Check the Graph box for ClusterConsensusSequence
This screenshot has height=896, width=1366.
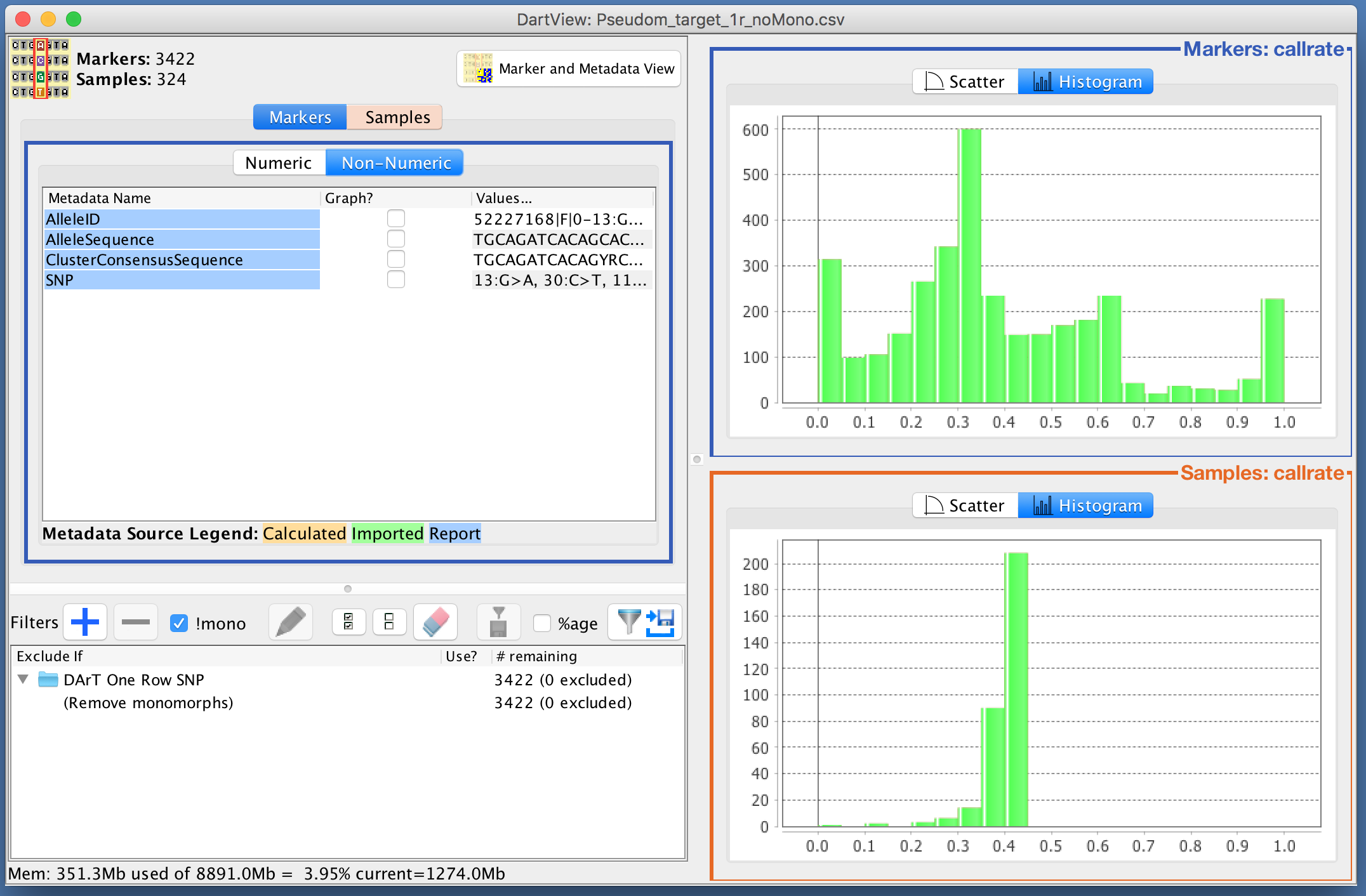tap(396, 260)
